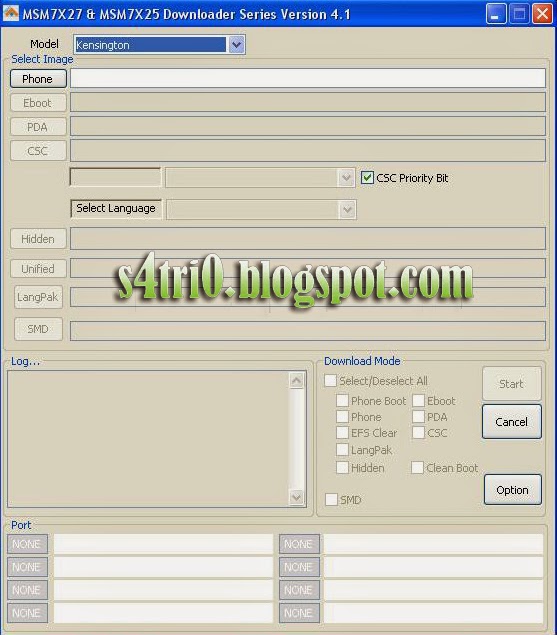Screen dimensions: 557x635
Task: Enable the Phone Boot checkbox
Action: click(x=342, y=400)
